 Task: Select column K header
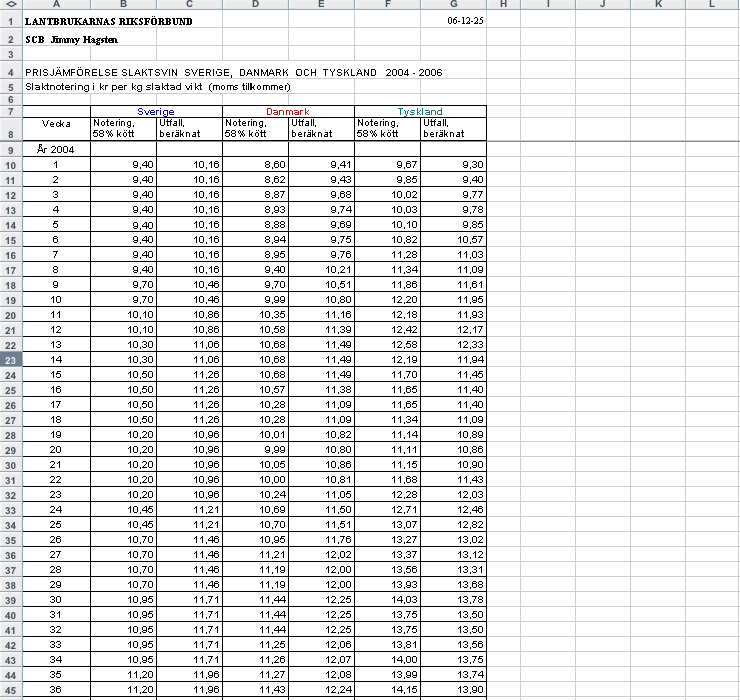click(658, 4)
